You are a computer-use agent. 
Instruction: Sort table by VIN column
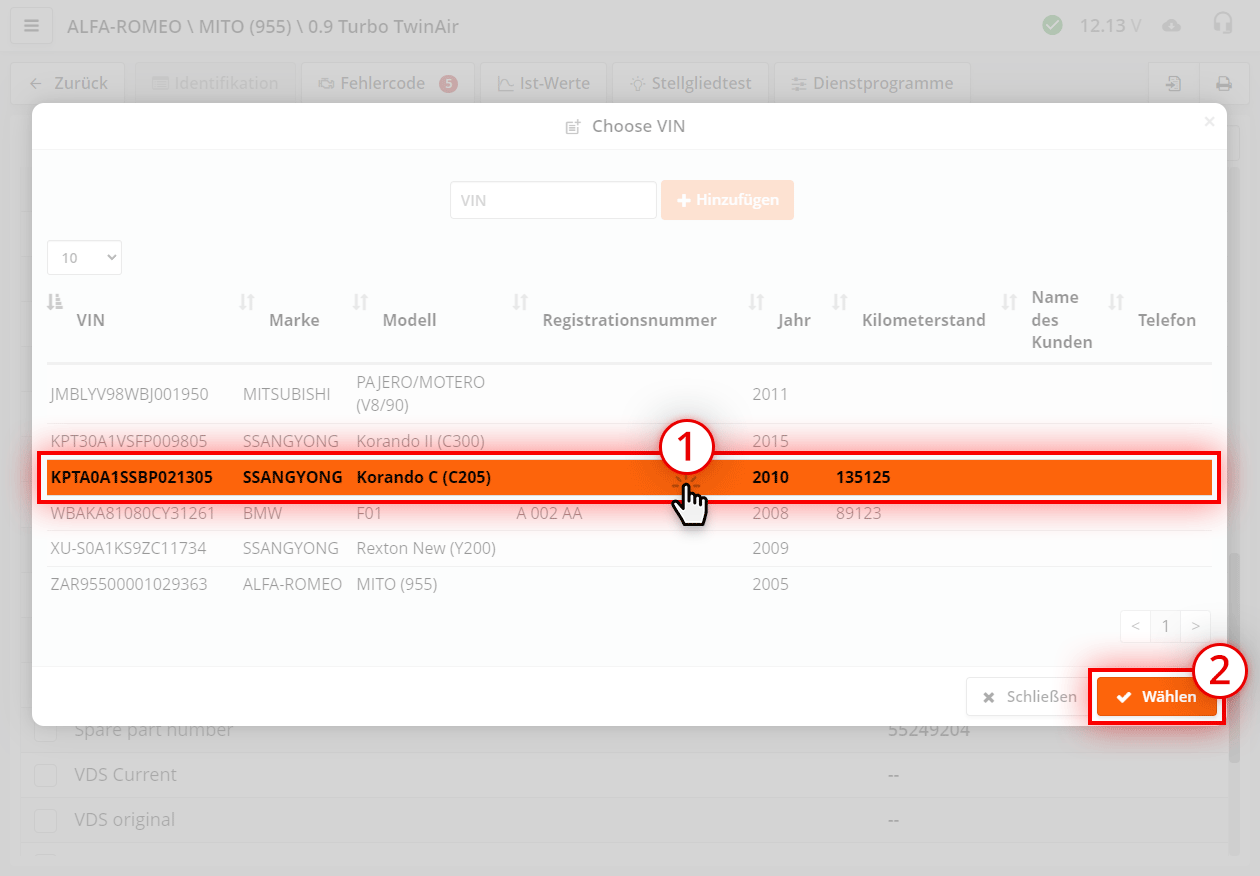pyautogui.click(x=56, y=301)
